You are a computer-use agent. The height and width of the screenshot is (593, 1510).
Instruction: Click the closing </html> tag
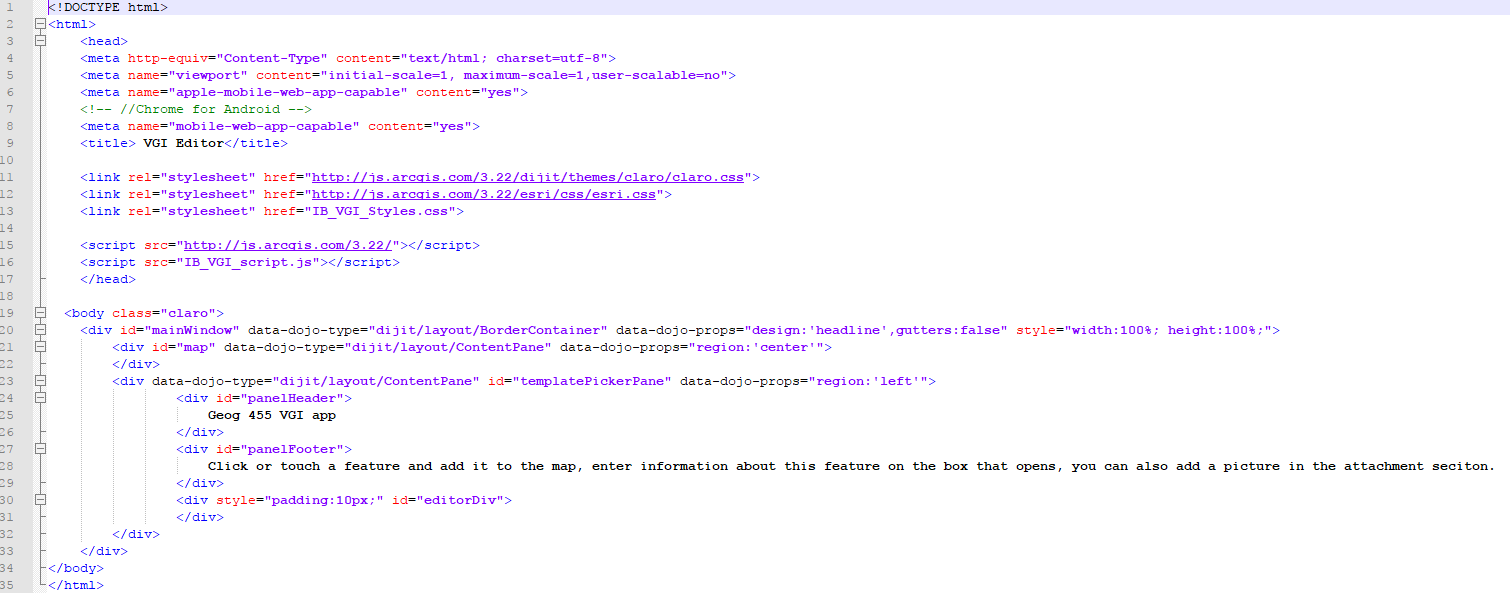(x=76, y=585)
